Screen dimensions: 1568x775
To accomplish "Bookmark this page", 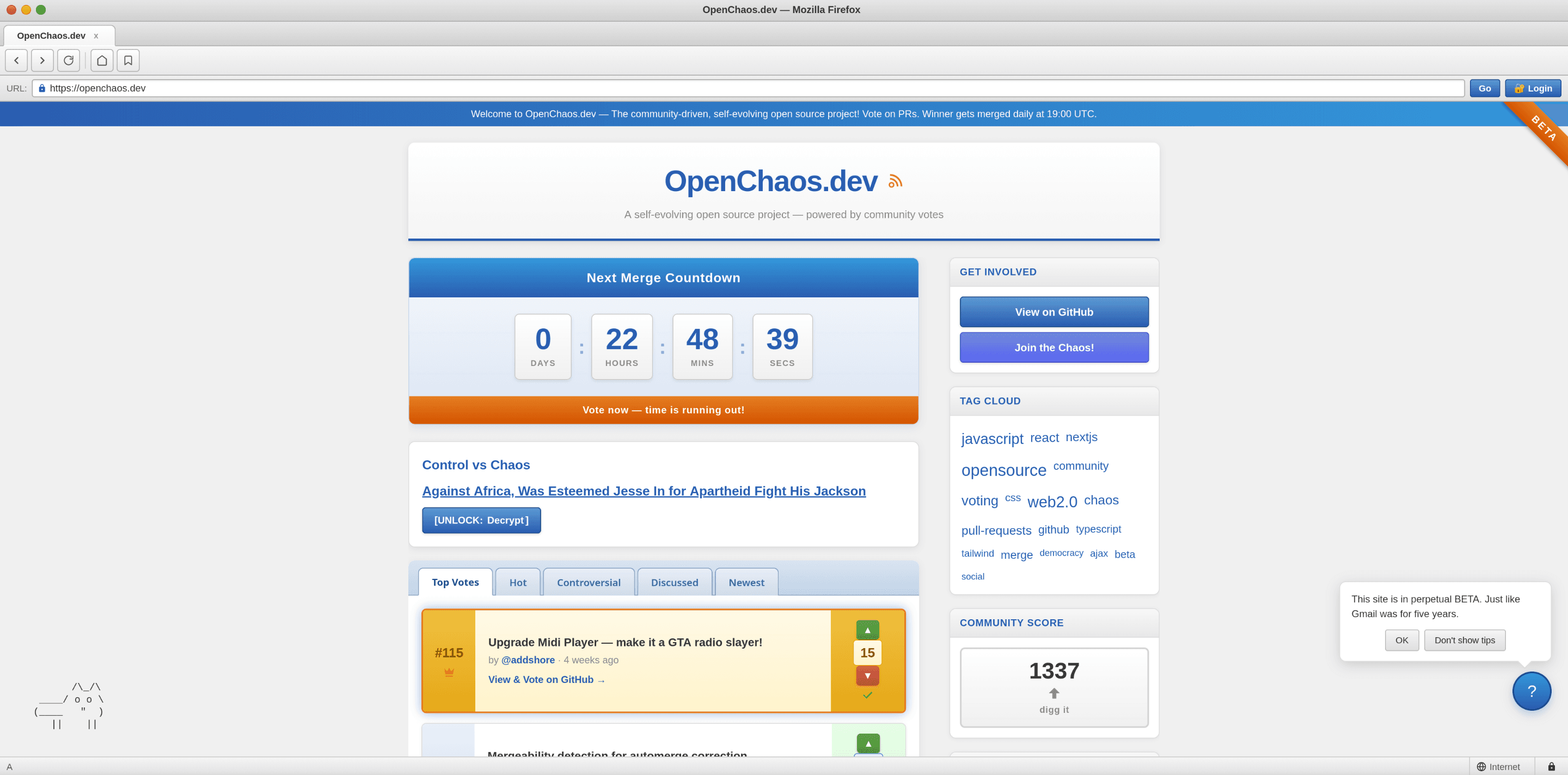I will pos(128,60).
